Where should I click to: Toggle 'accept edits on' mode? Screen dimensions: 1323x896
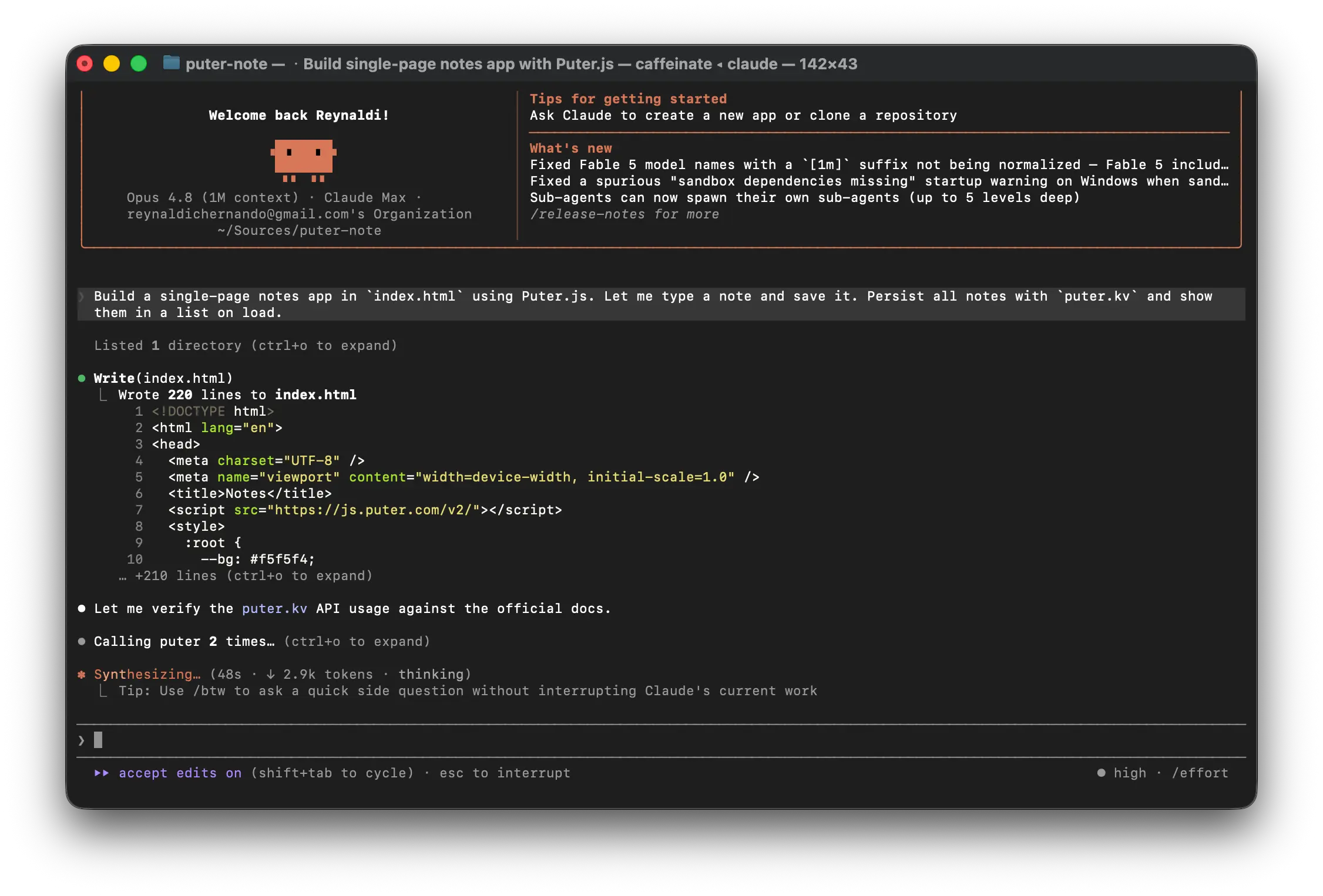click(x=180, y=773)
